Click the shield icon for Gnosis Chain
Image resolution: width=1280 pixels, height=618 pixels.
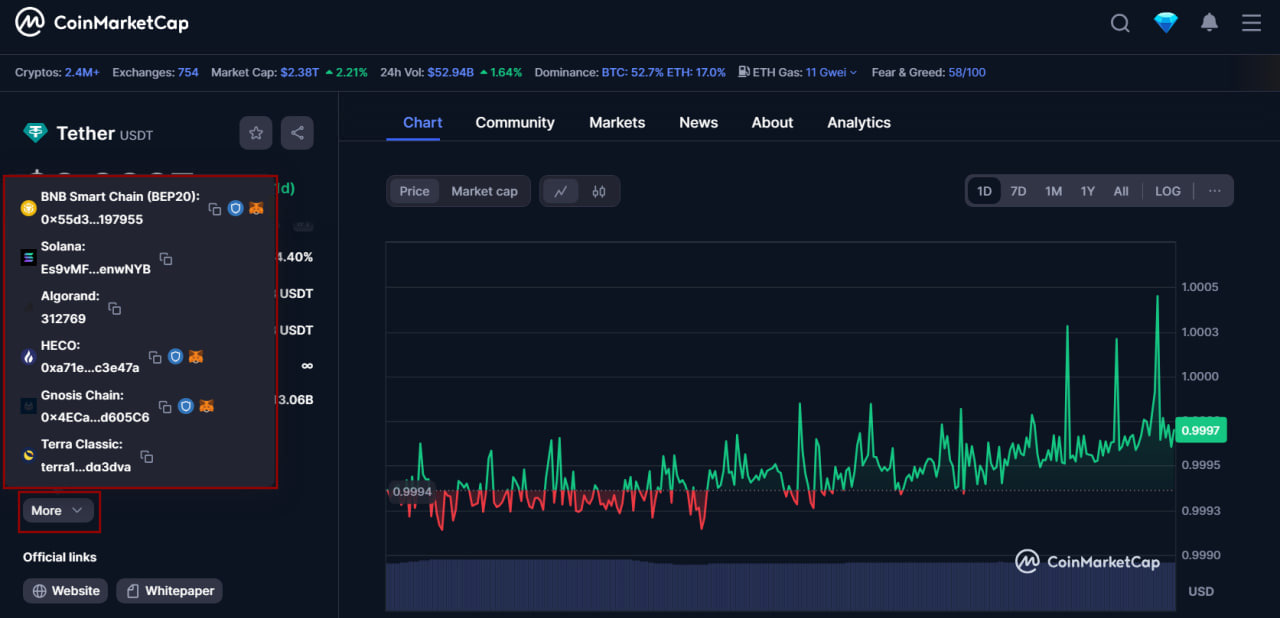tap(185, 406)
